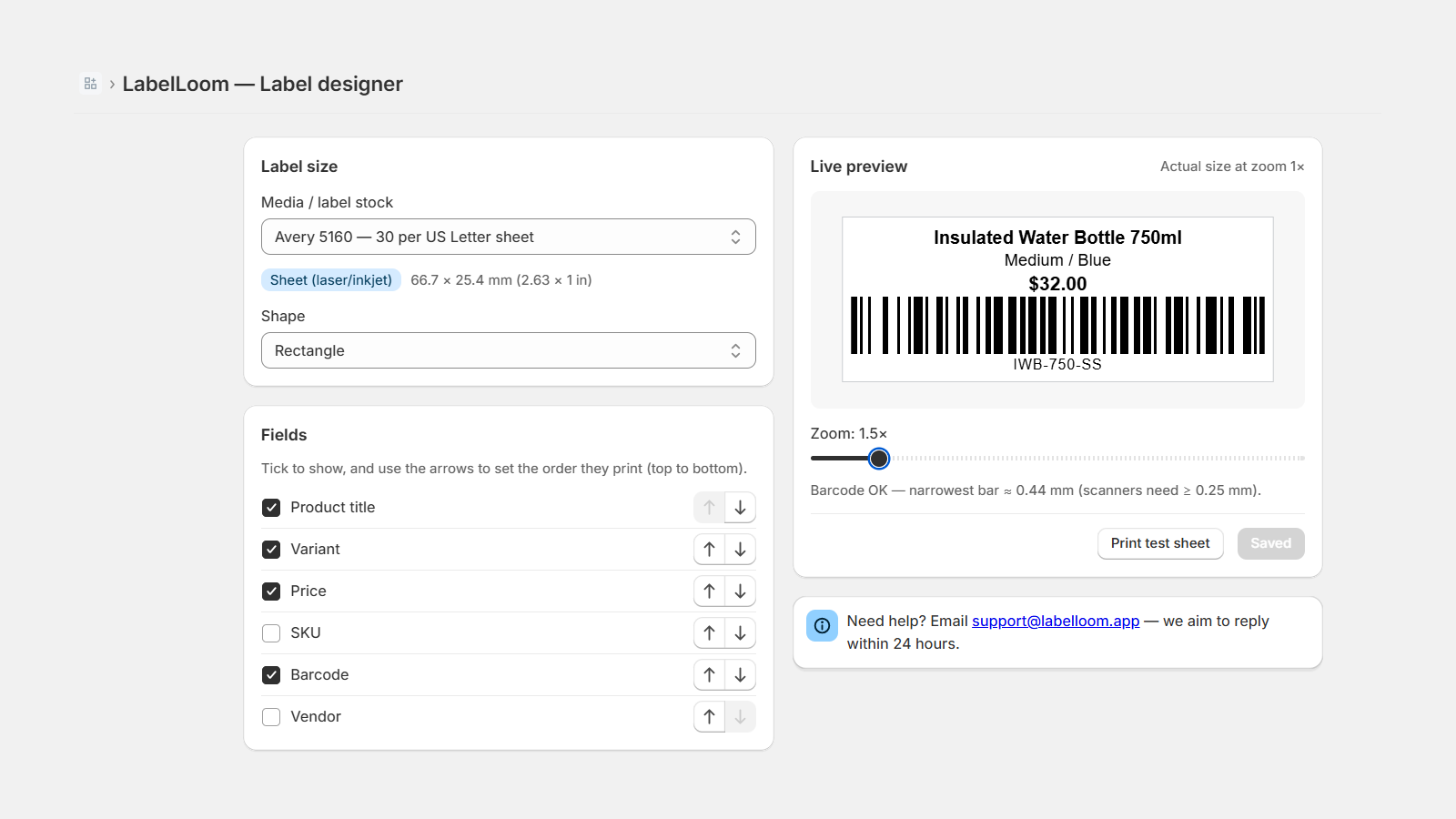Move Vendor field up
The width and height of the screenshot is (1456, 819).
[x=710, y=717]
